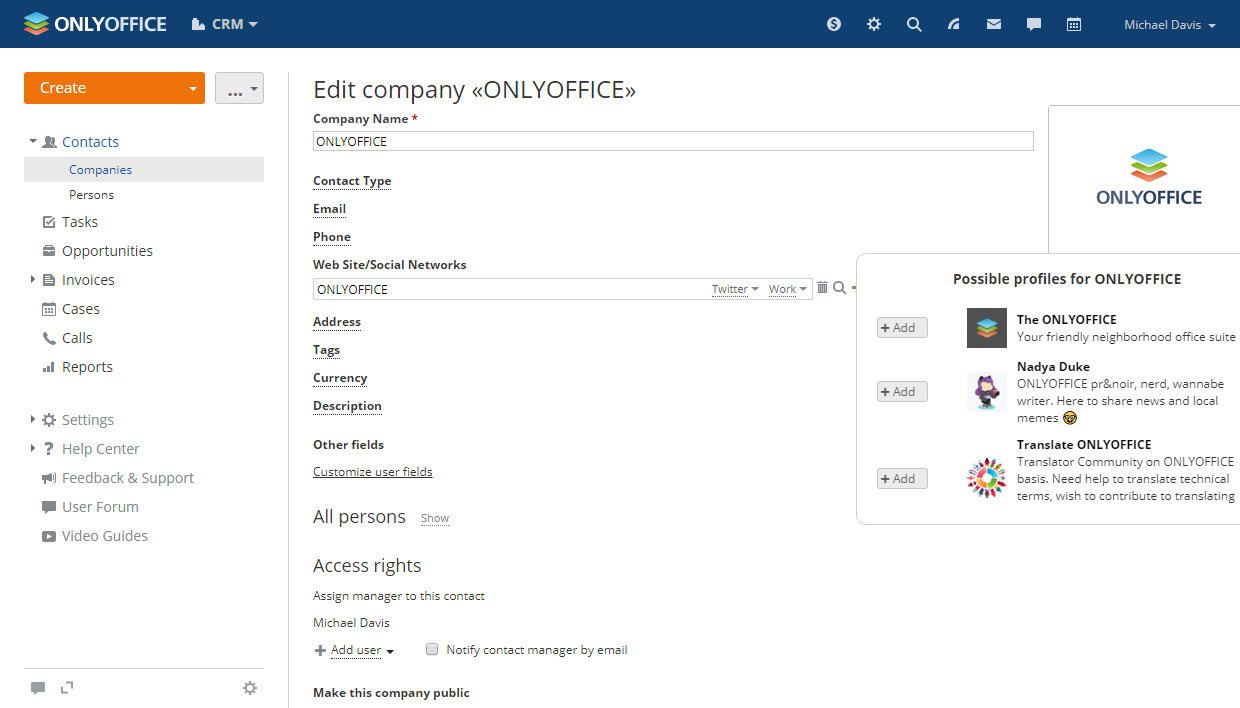The width and height of the screenshot is (1240, 708).
Task: Open the Work category dropdown
Action: [788, 289]
